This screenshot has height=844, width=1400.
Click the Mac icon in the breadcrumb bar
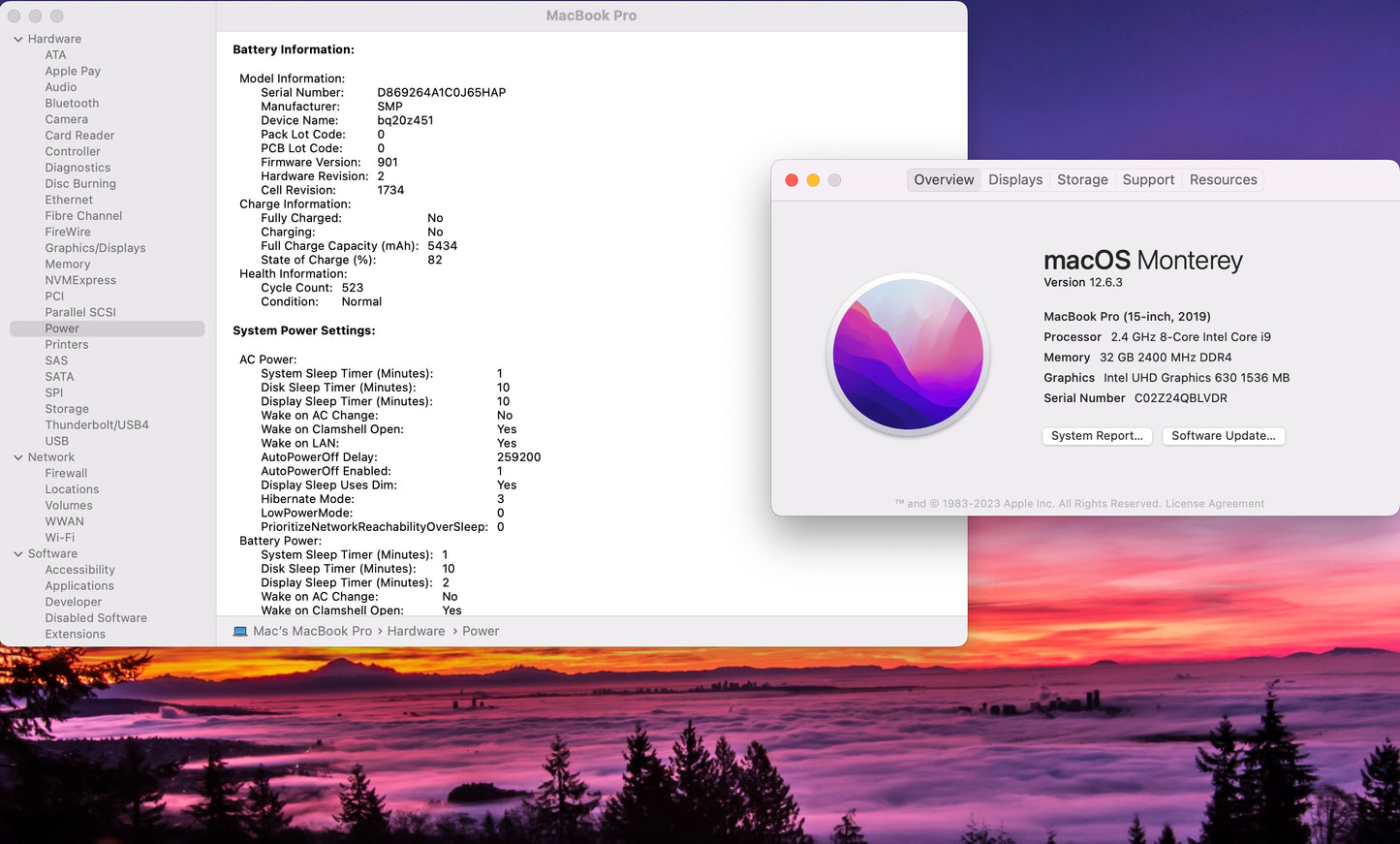[240, 631]
